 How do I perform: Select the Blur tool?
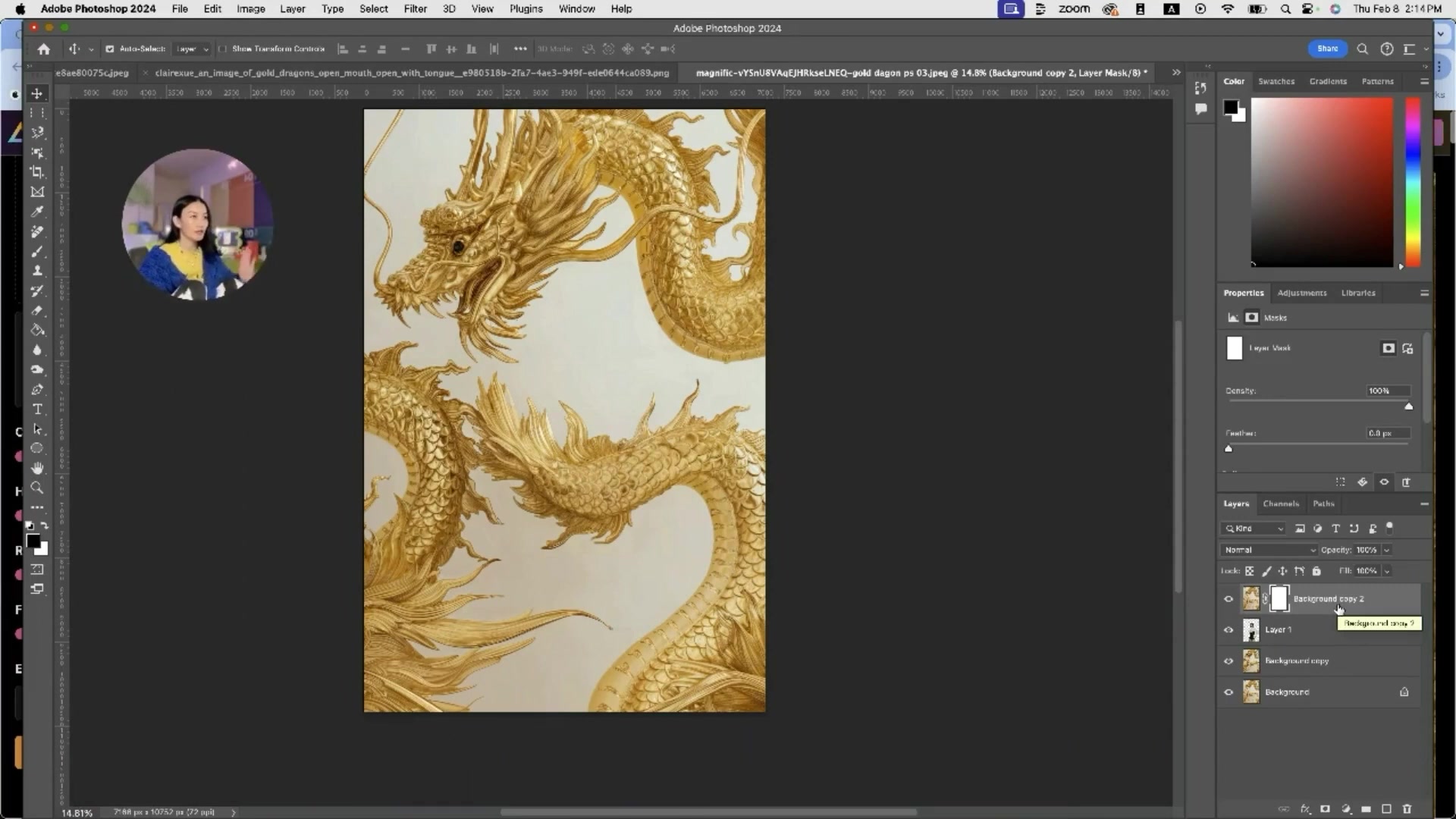(x=37, y=350)
